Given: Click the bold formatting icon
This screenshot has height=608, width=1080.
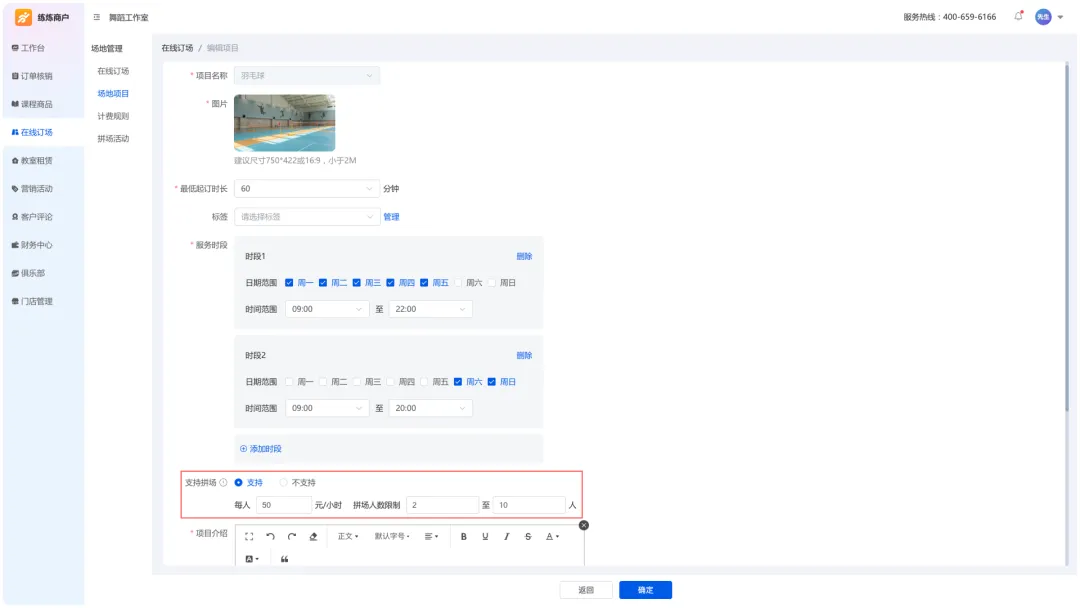Looking at the screenshot, I should click(464, 537).
